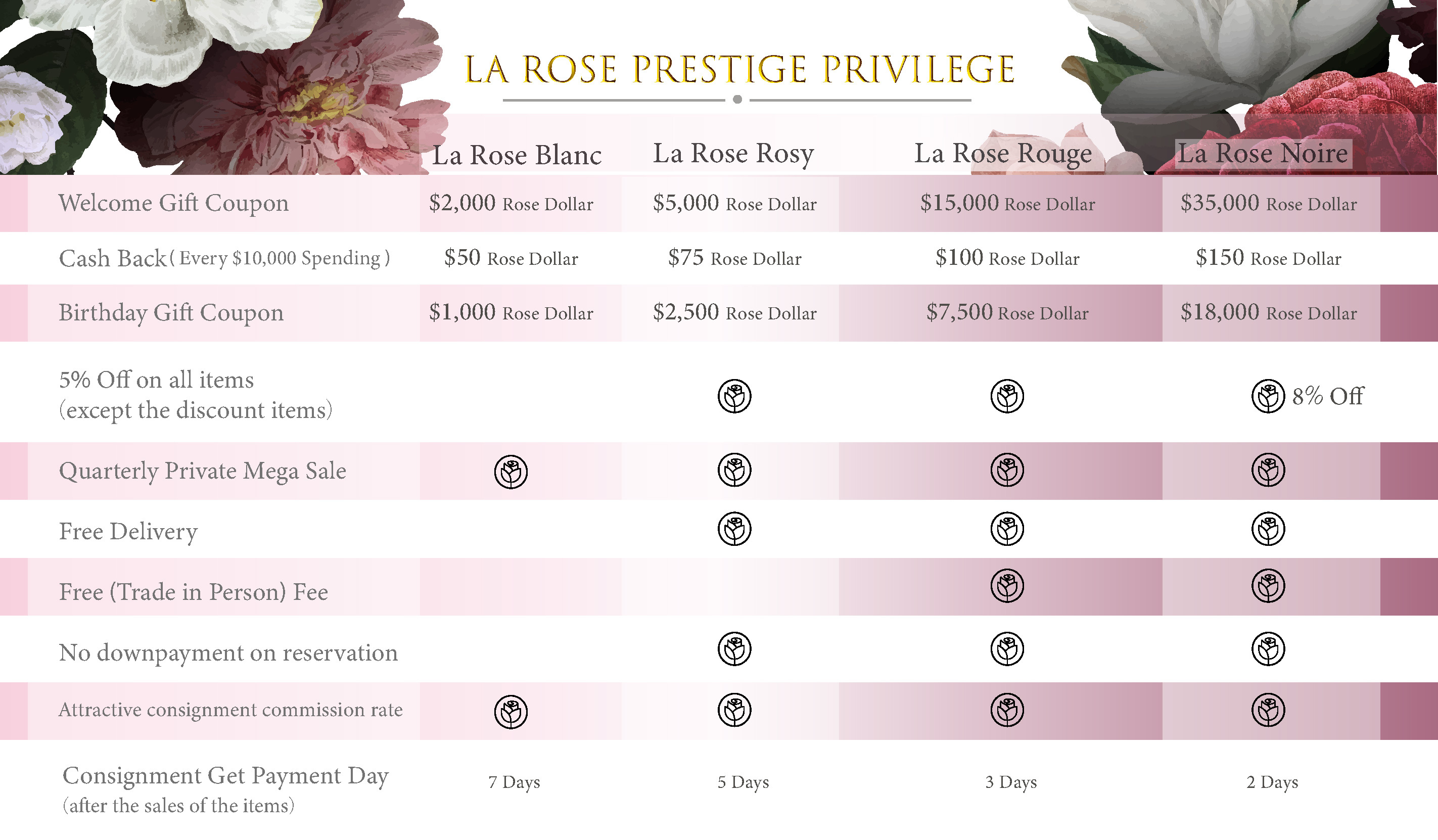Click La Rose Rouge's Quarterly Private Mega Sale rose icon
Screen dimensions: 1438x840
click(x=1007, y=470)
